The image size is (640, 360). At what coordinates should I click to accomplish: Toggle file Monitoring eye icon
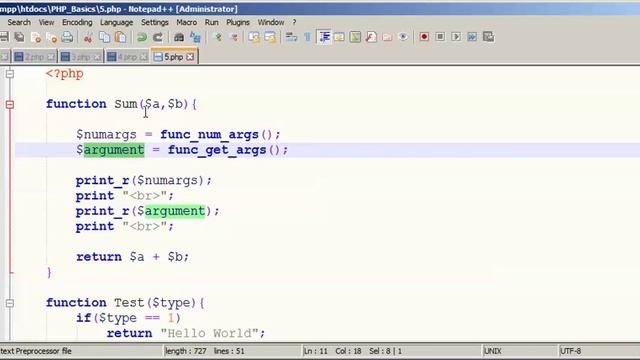point(403,37)
